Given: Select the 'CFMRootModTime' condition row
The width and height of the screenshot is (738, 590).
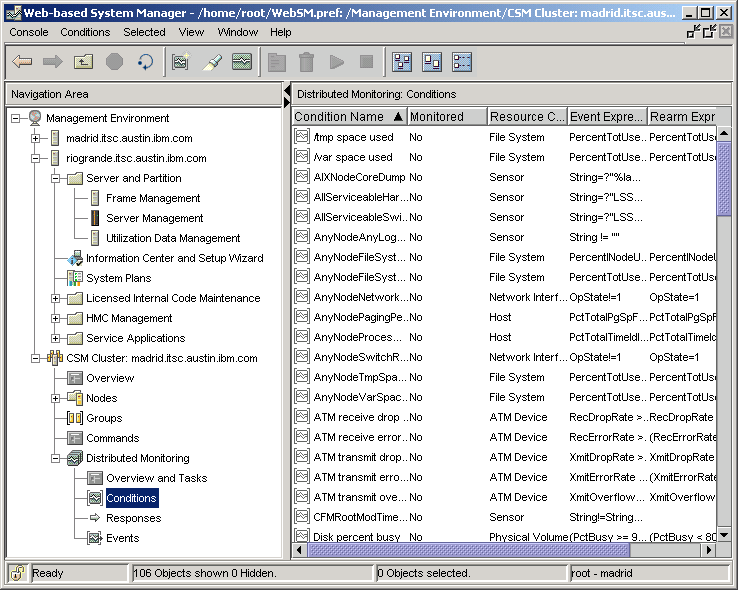Looking at the screenshot, I should click(505, 517).
